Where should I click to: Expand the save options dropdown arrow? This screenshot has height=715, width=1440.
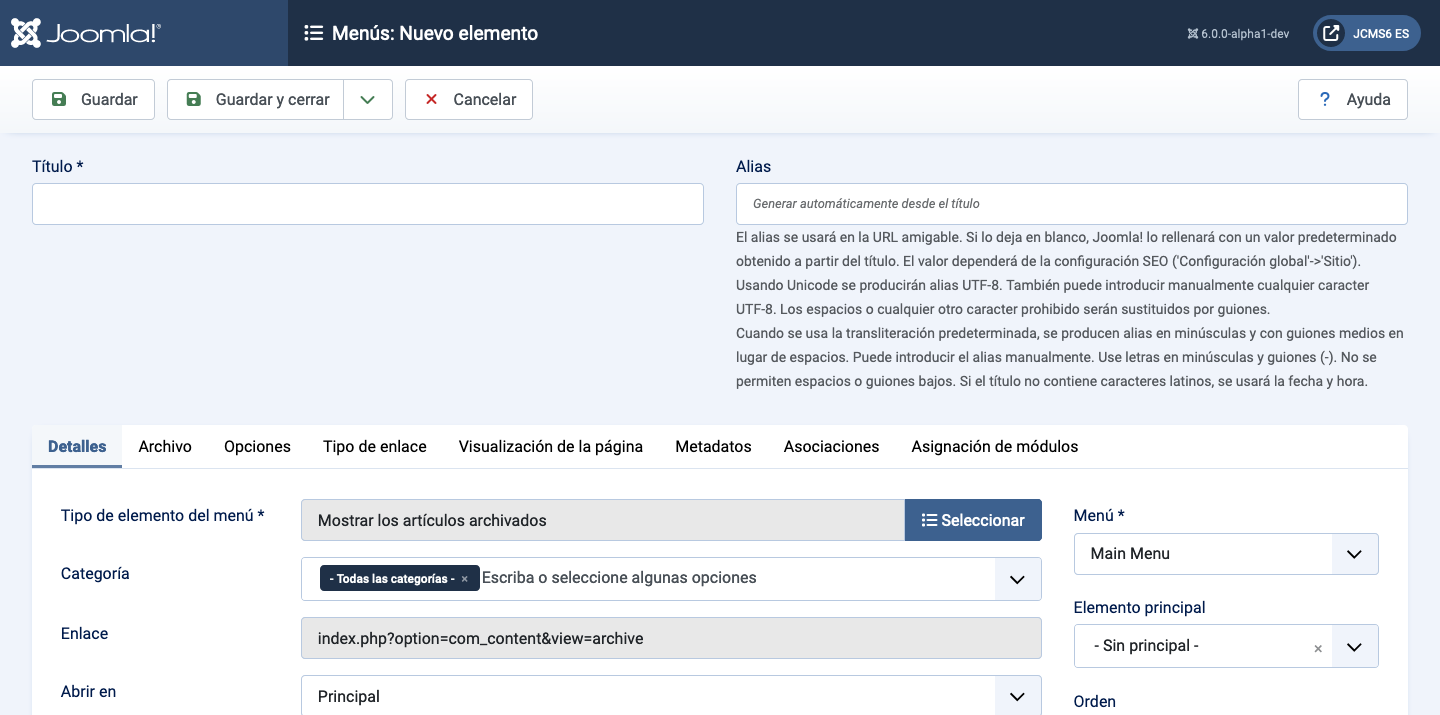click(x=368, y=99)
